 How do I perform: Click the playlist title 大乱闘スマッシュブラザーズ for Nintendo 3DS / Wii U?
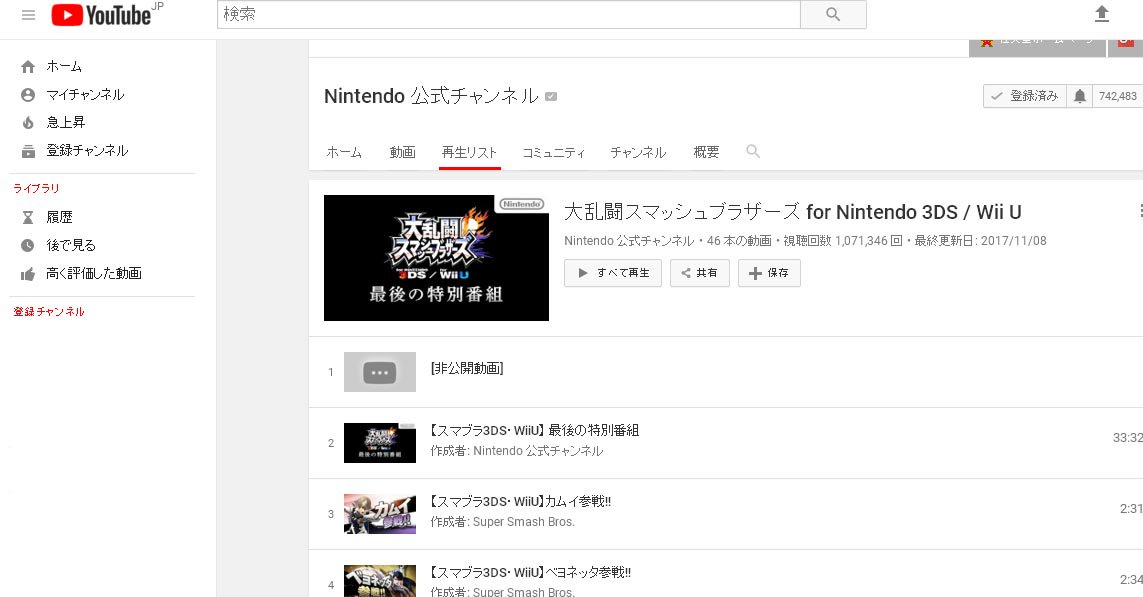click(793, 212)
